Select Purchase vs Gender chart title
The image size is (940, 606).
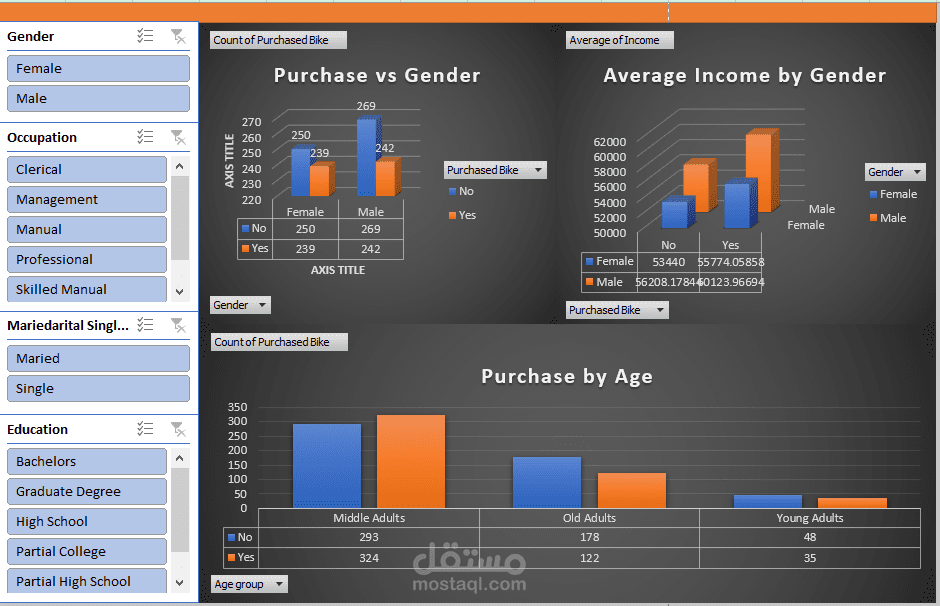377,75
